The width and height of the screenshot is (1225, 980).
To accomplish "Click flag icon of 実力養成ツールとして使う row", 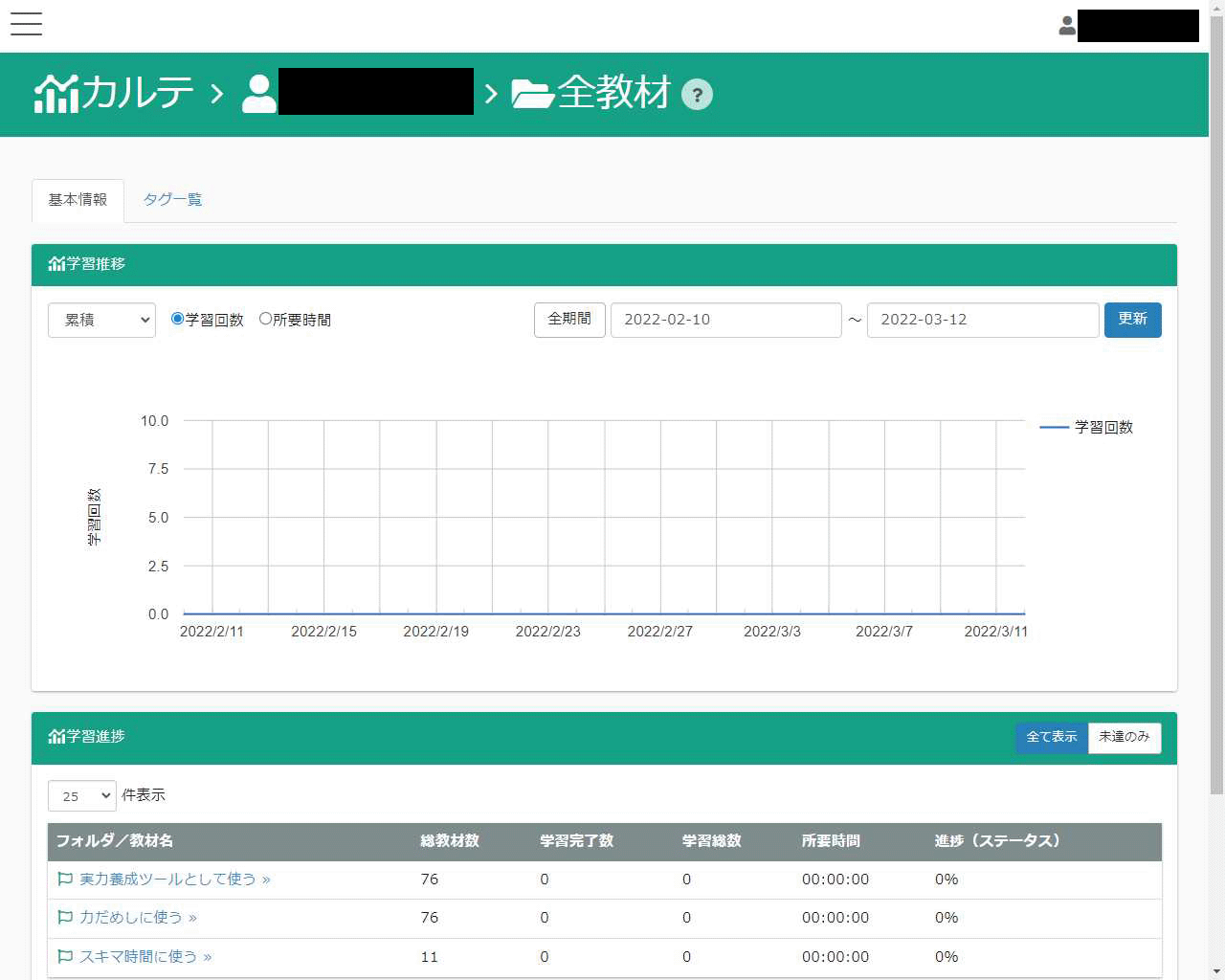I will [x=65, y=879].
